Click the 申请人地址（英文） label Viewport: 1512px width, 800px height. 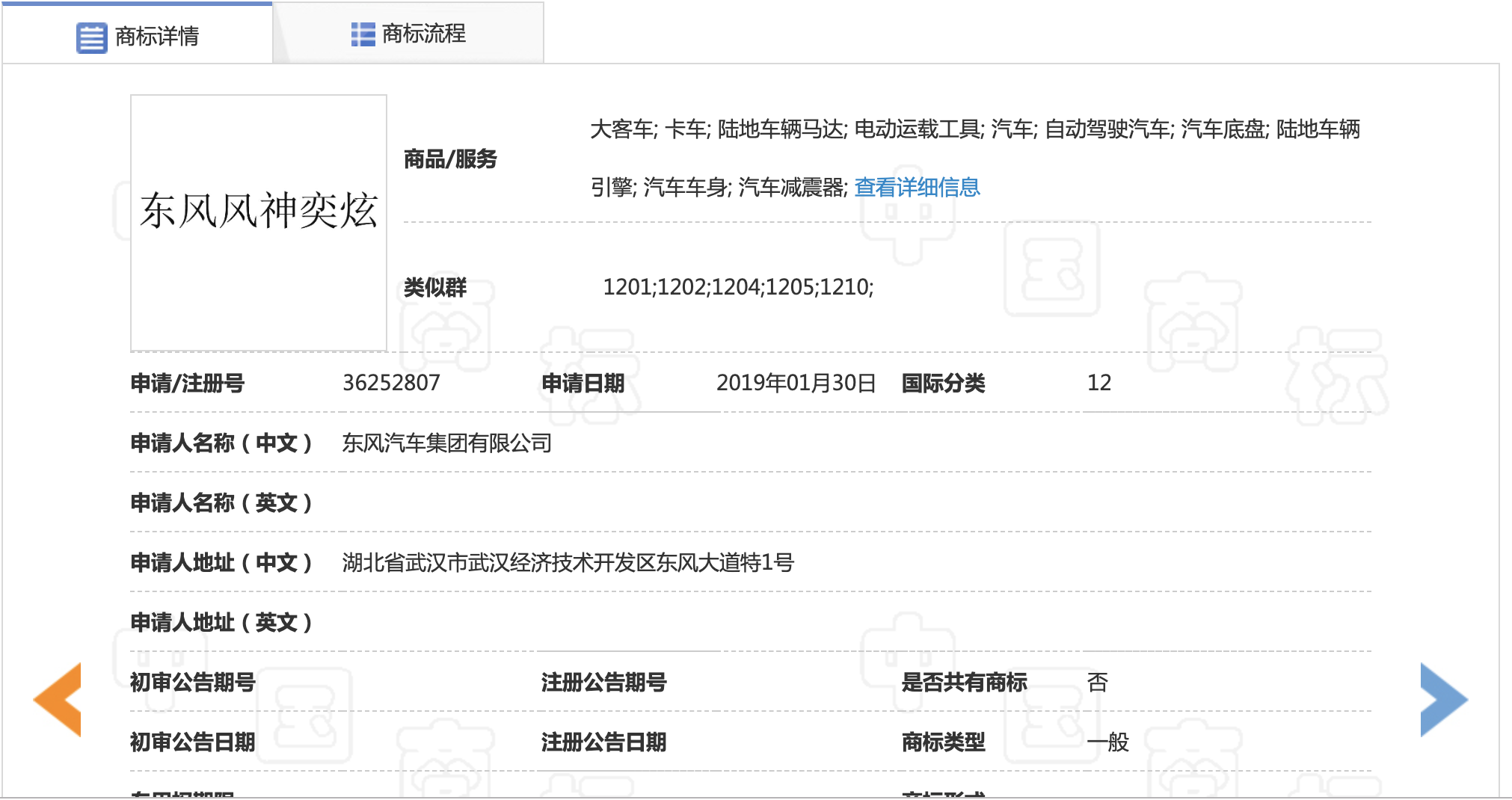221,623
